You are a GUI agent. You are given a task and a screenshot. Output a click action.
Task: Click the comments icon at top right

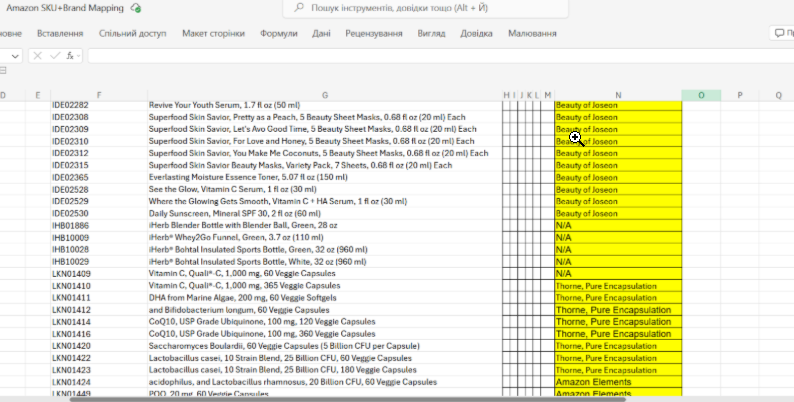point(779,33)
